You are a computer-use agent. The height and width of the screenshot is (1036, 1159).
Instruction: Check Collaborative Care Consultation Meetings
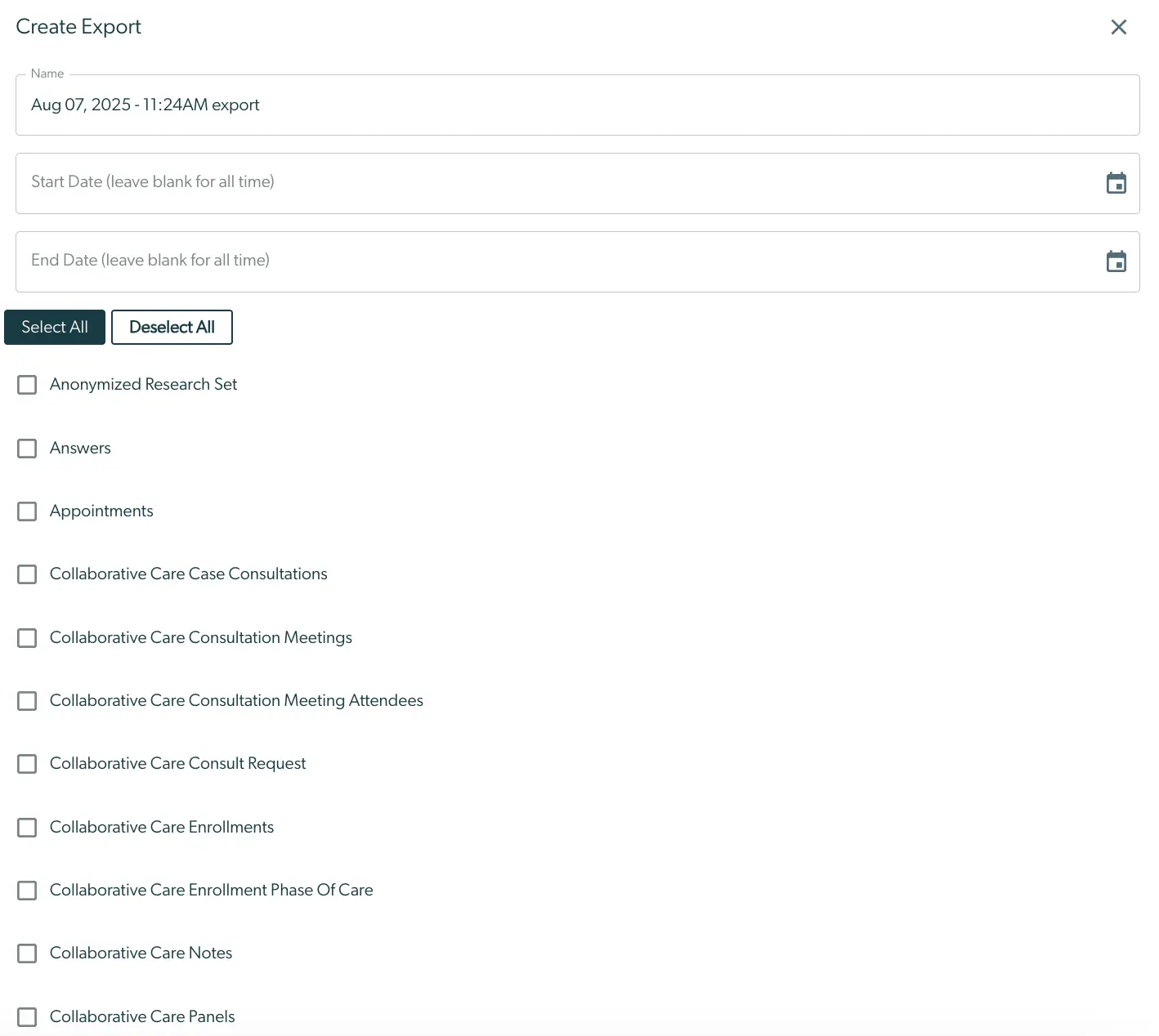coord(27,637)
